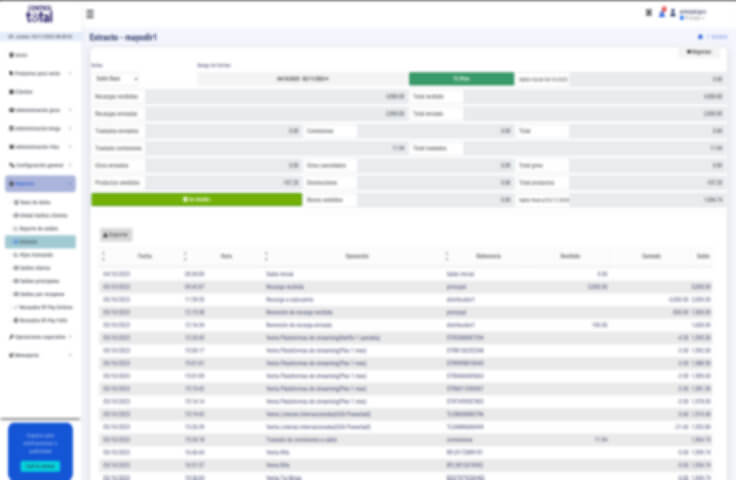Select Extracto in the Reportes submenu
The height and width of the screenshot is (480, 736).
point(28,241)
